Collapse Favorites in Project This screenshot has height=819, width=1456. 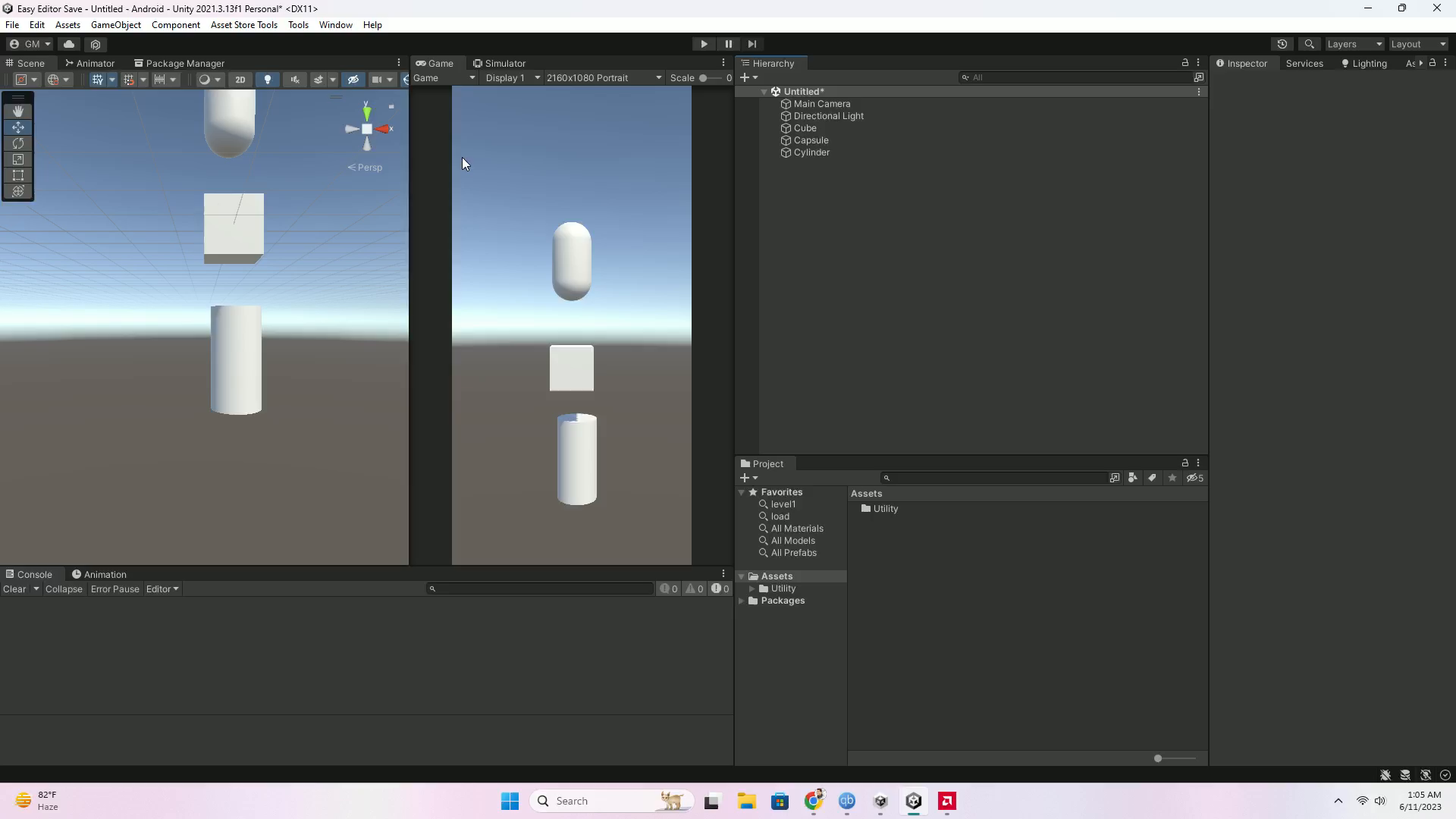[x=742, y=492]
